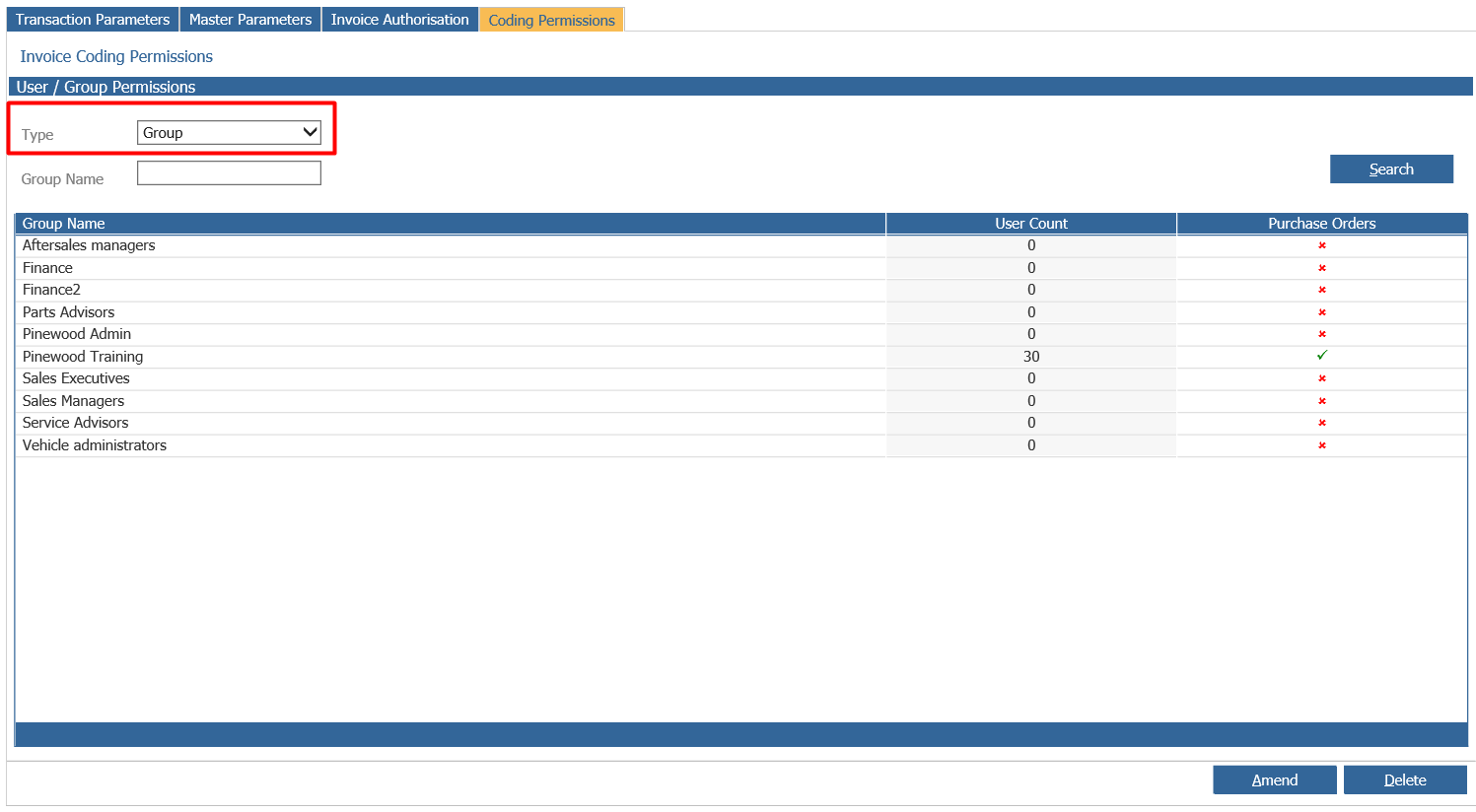The width and height of the screenshot is (1476, 812).
Task: Toggle Purchase Orders permission for Sales Managers
Action: click(x=1321, y=400)
